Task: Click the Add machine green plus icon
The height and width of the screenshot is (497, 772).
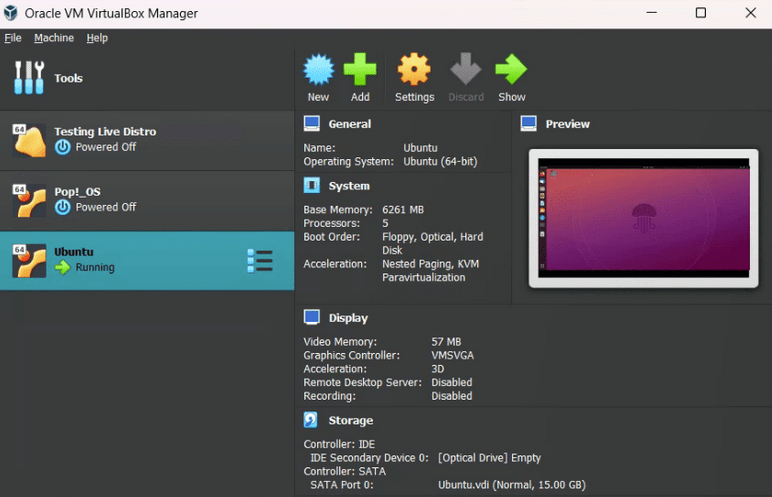Action: (x=360, y=70)
